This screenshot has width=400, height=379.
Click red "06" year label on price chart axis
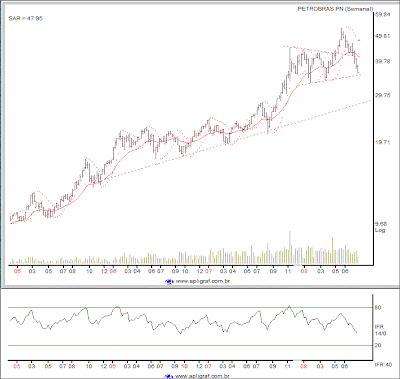[x=113, y=271]
